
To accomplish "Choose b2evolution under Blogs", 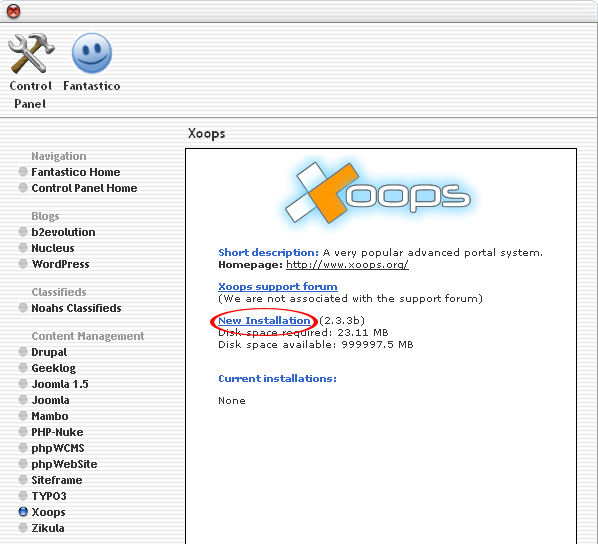I will pos(63,232).
